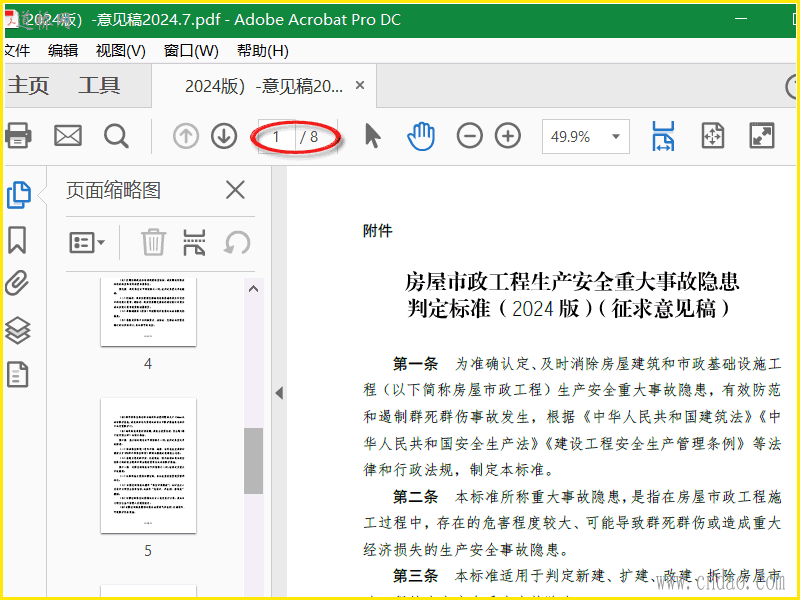Open thumbnails options dropdown menu
The width and height of the screenshot is (800, 600).
click(87, 242)
